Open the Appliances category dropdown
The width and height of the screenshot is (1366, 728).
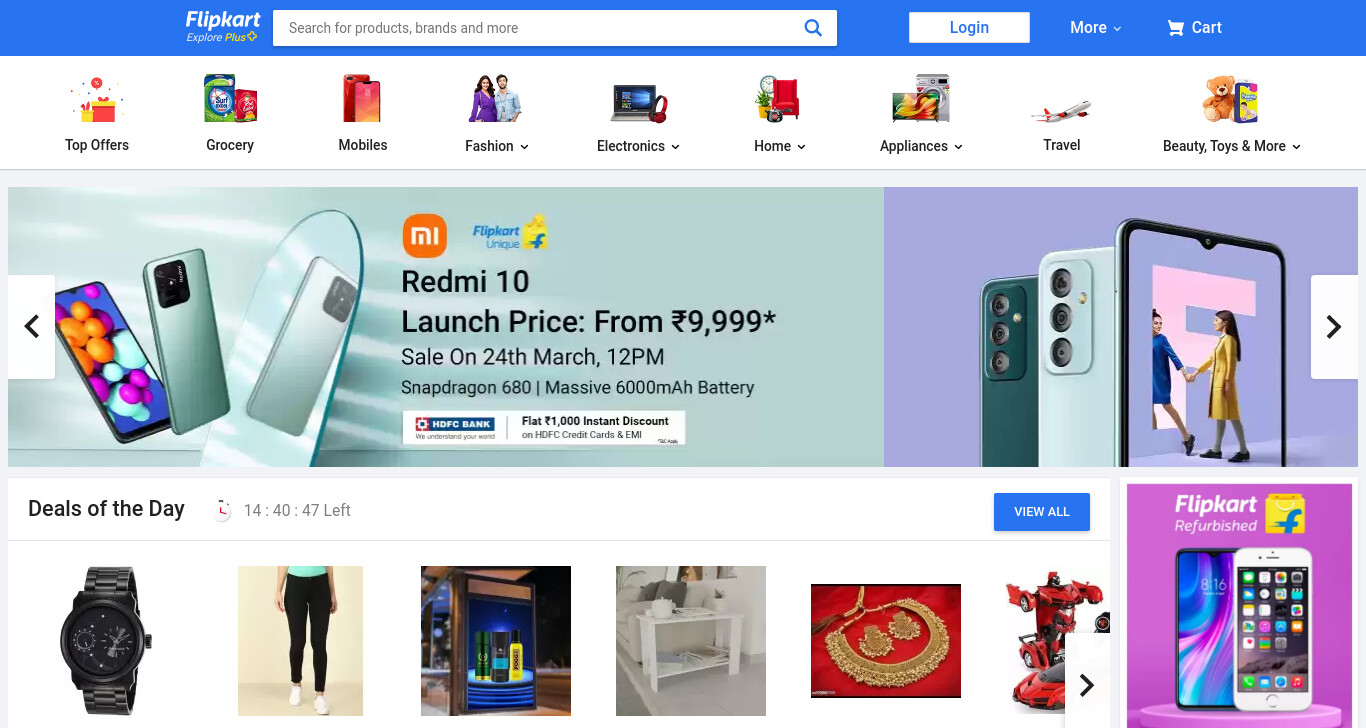[x=921, y=146]
